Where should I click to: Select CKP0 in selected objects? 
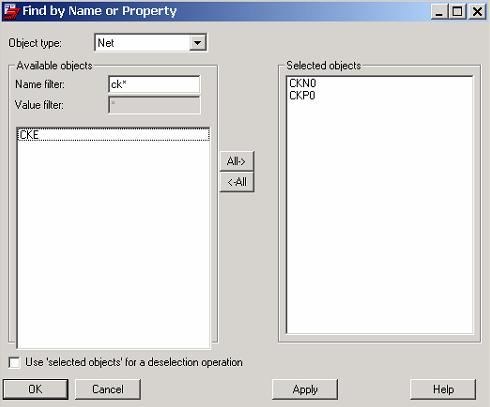(302, 96)
